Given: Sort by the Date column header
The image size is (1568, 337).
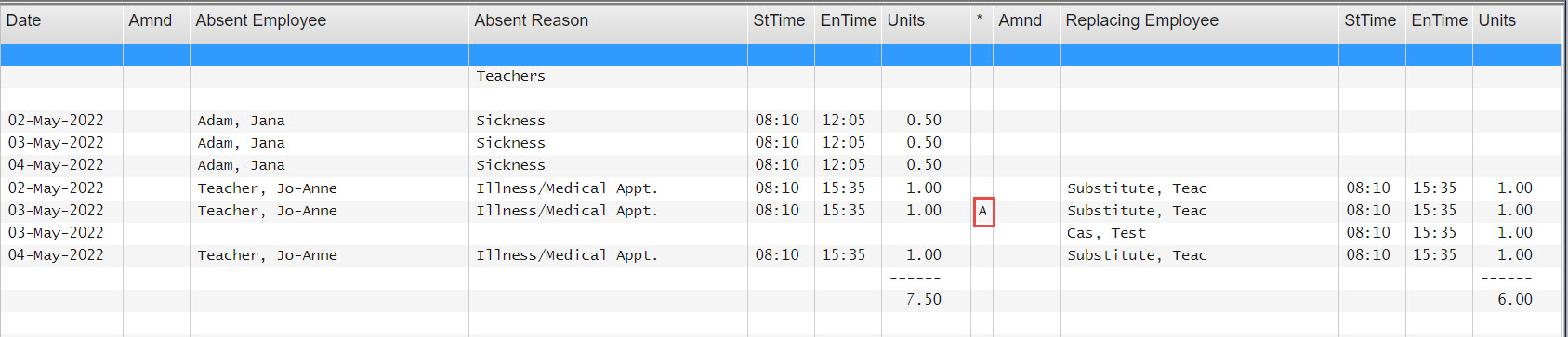Looking at the screenshot, I should 61,21.
